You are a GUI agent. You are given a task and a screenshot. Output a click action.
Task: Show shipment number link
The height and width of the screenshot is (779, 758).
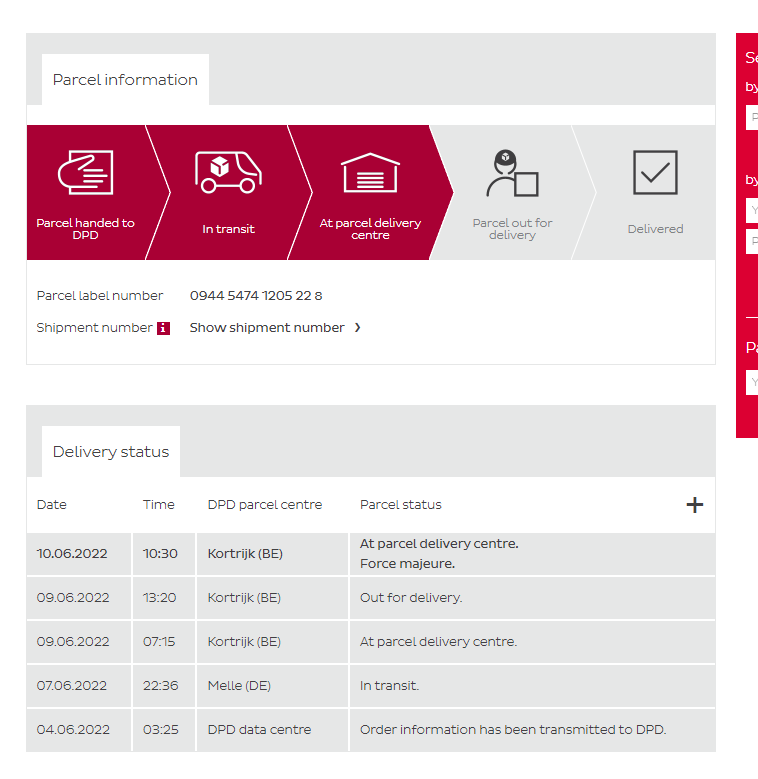267,328
